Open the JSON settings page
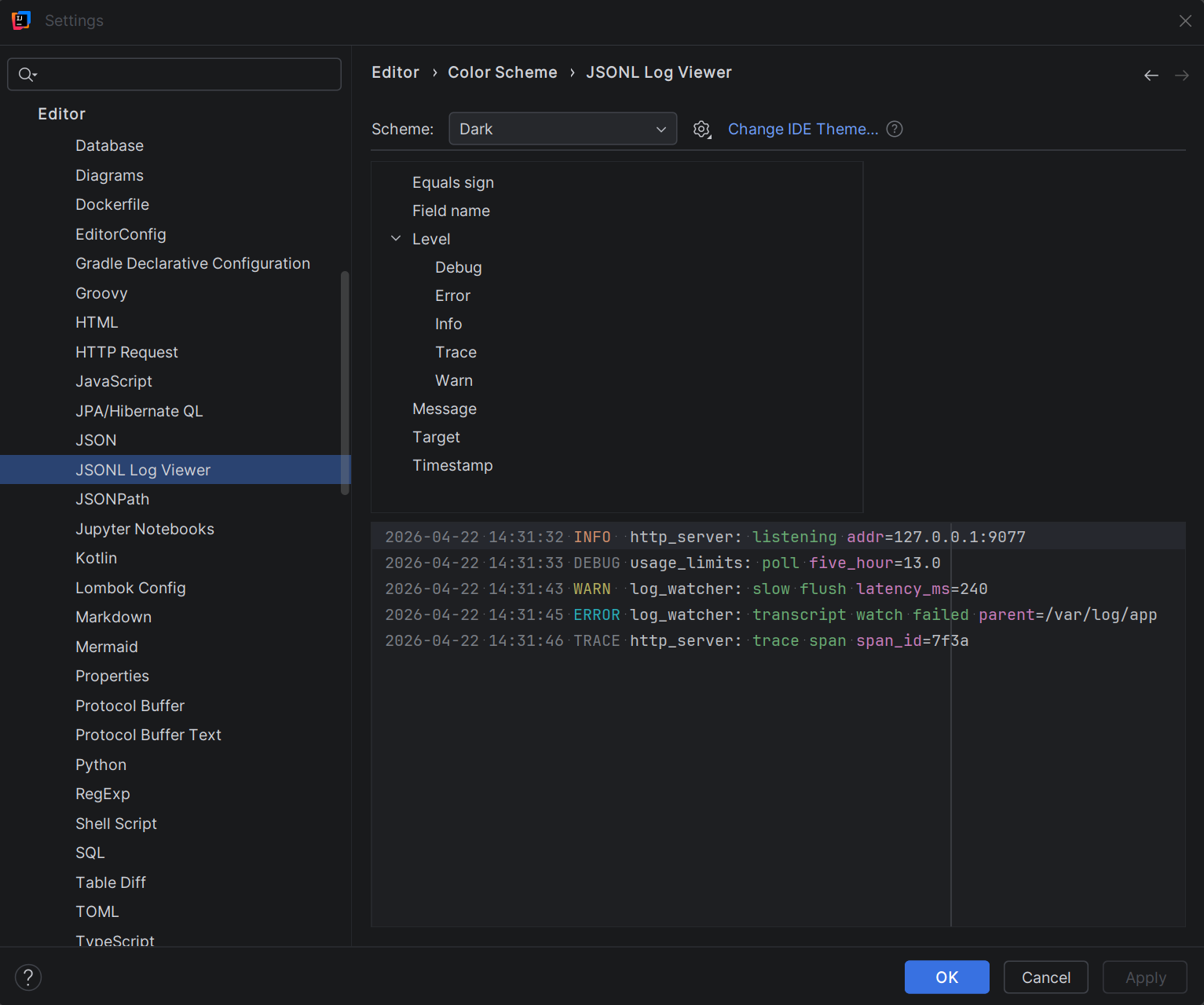Viewport: 1204px width, 1005px height. point(96,440)
